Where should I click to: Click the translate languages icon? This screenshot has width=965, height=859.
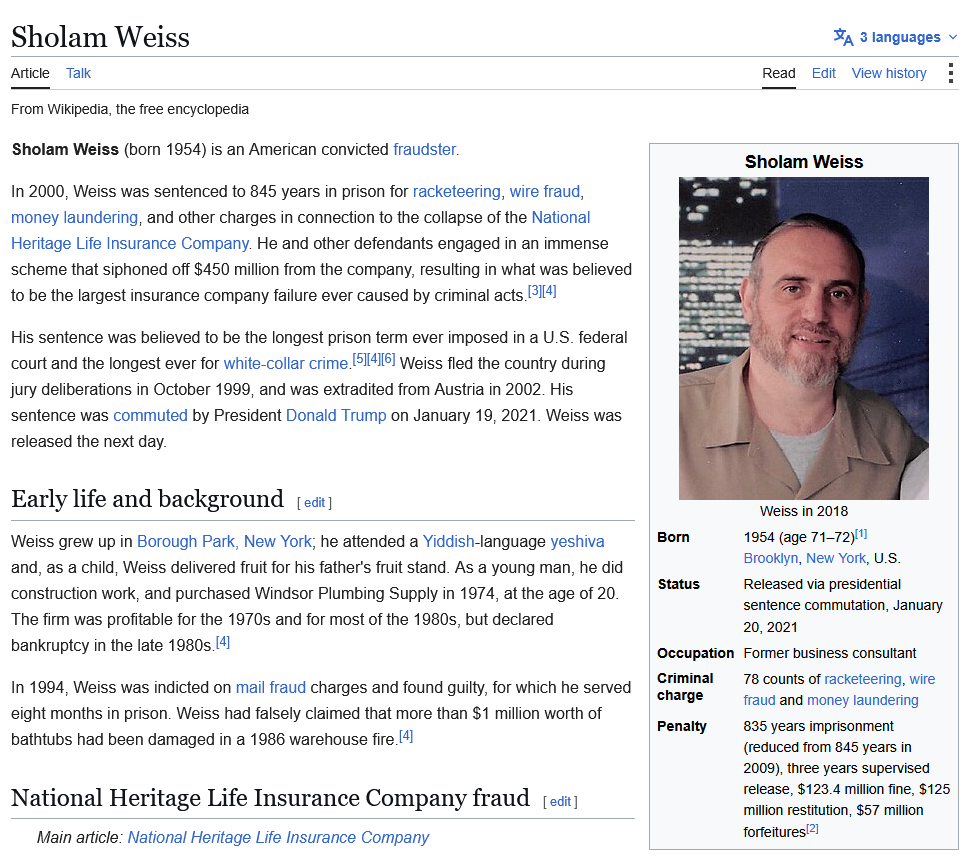(843, 38)
